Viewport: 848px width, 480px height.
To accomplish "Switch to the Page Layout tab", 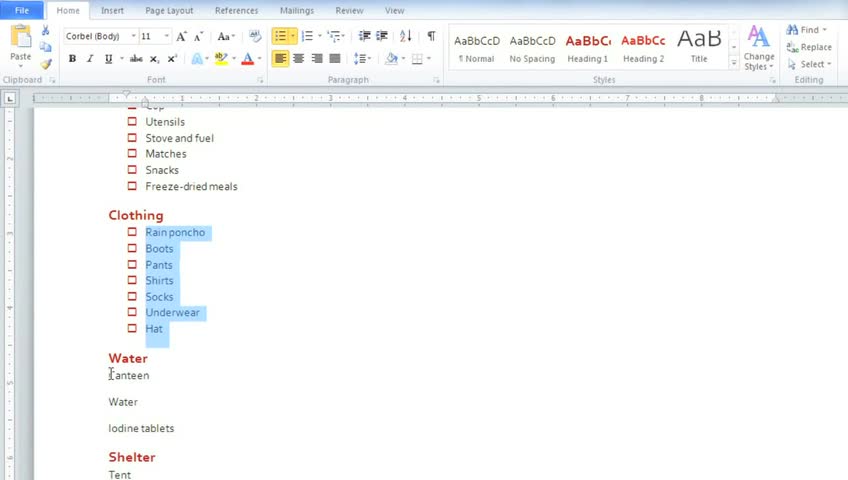I will coord(169,10).
